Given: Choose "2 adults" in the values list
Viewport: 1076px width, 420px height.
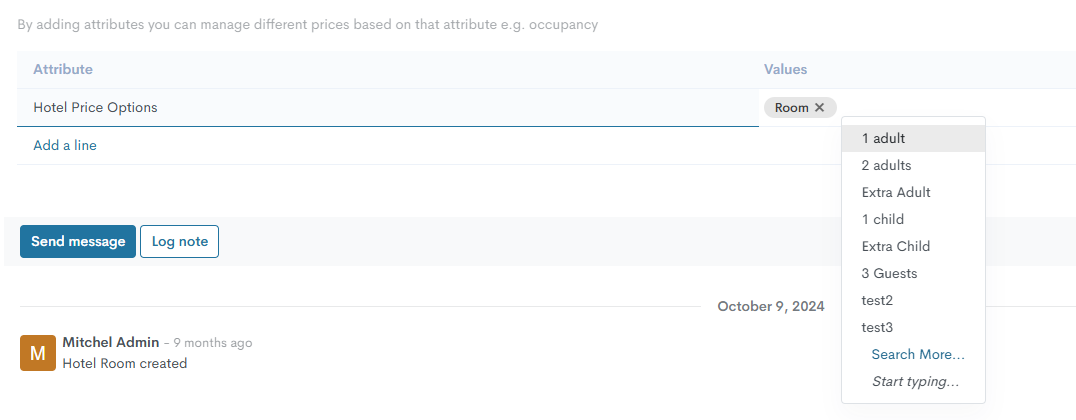Looking at the screenshot, I should click(886, 166).
